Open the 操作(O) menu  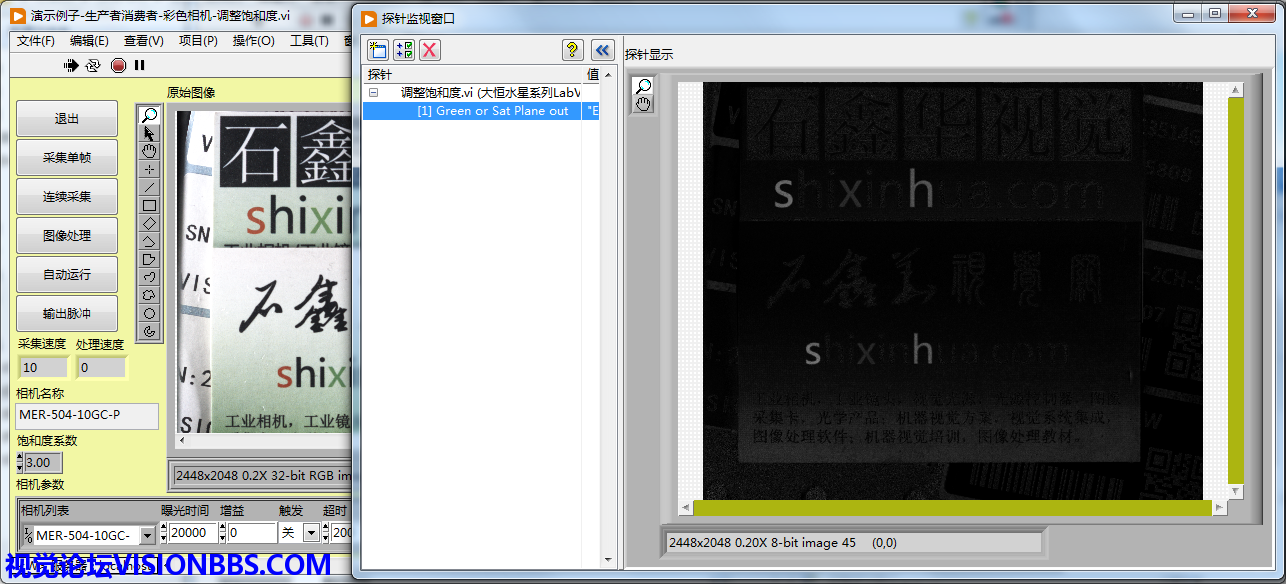pyautogui.click(x=253, y=41)
